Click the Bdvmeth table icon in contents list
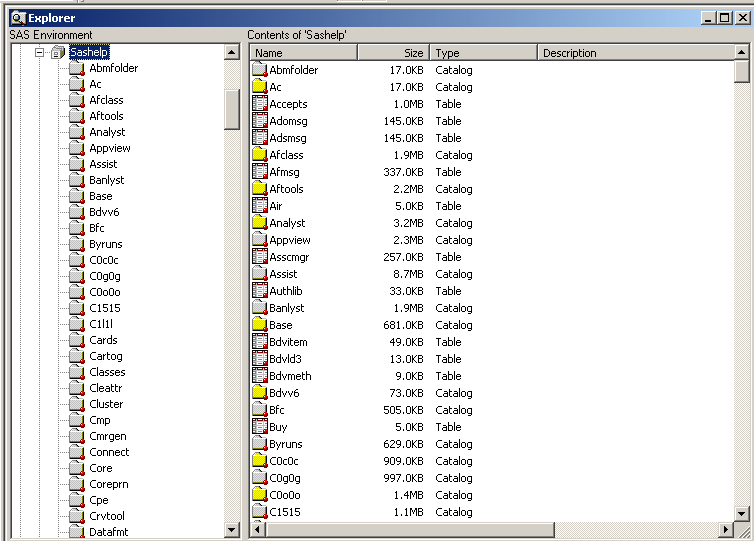The height and width of the screenshot is (541, 754). coord(260,376)
